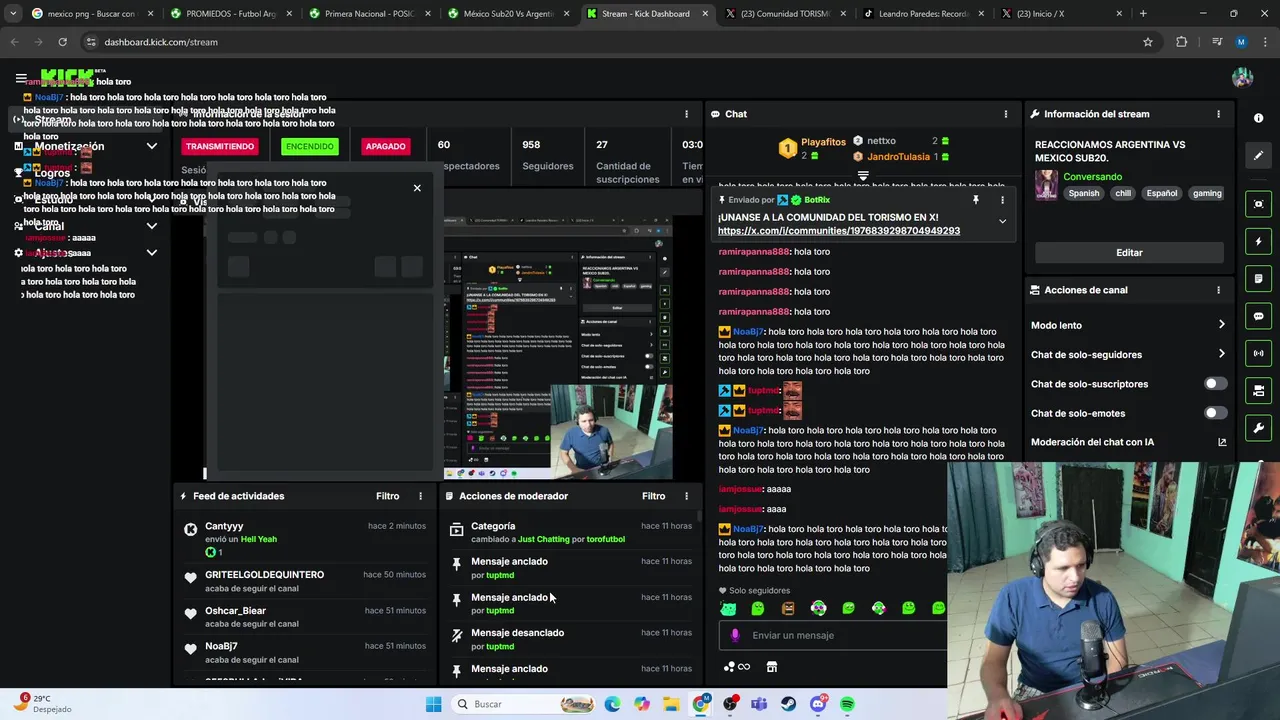Collapse the pinned message chevron

1002,221
